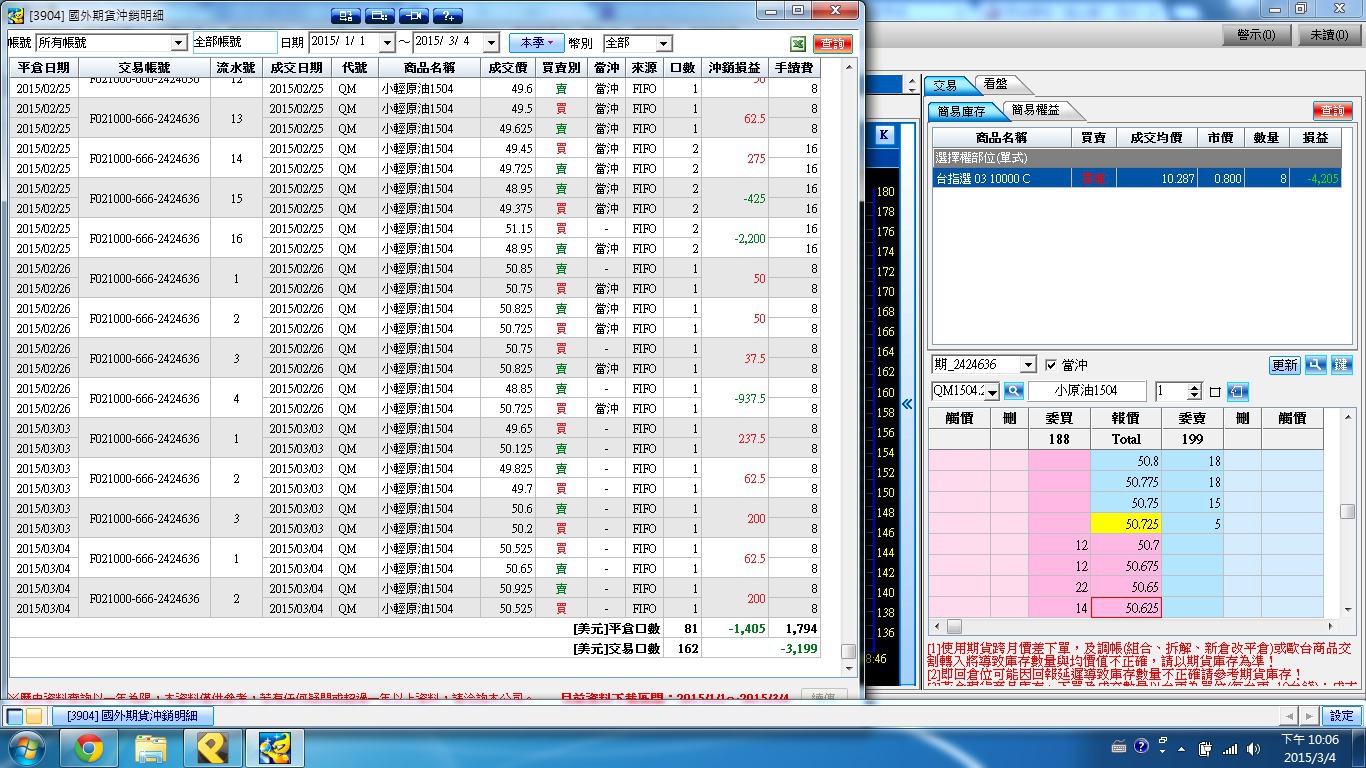
Task: Click the 警示(0) alerts button
Action: point(1256,35)
